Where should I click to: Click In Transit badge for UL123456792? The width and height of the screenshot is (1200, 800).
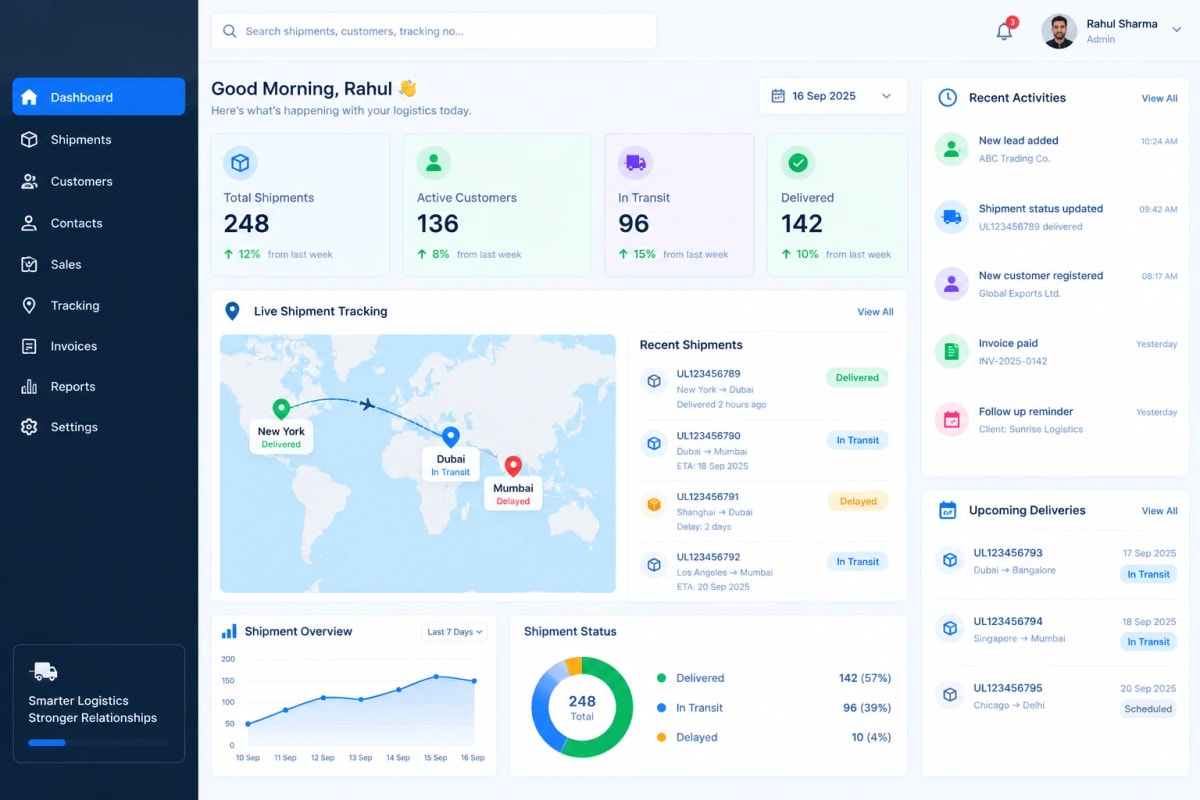point(857,562)
